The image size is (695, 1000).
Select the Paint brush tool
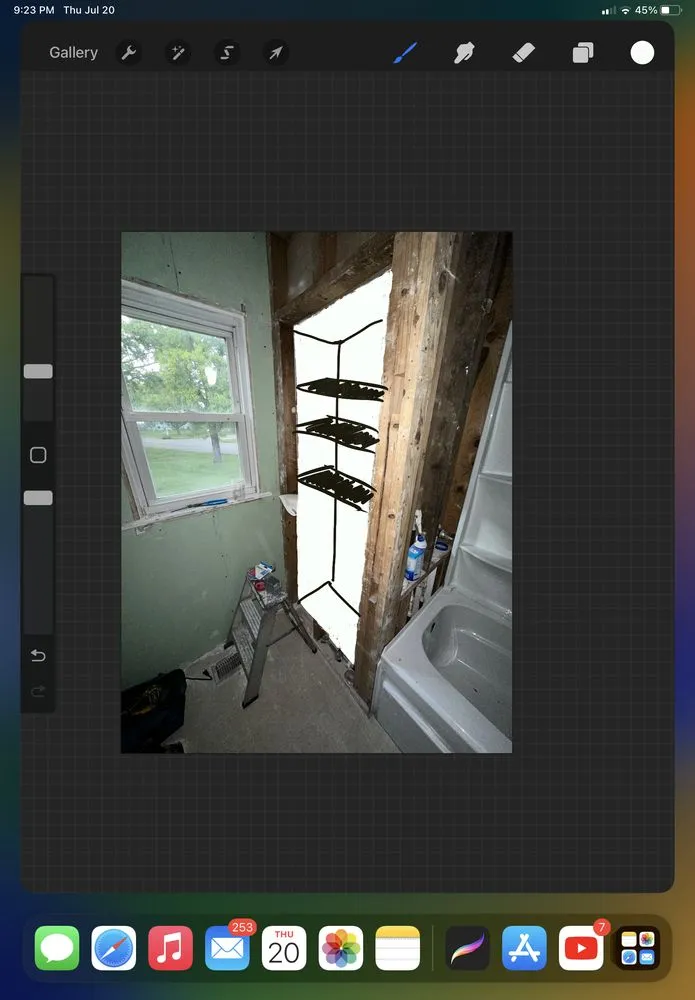point(403,53)
